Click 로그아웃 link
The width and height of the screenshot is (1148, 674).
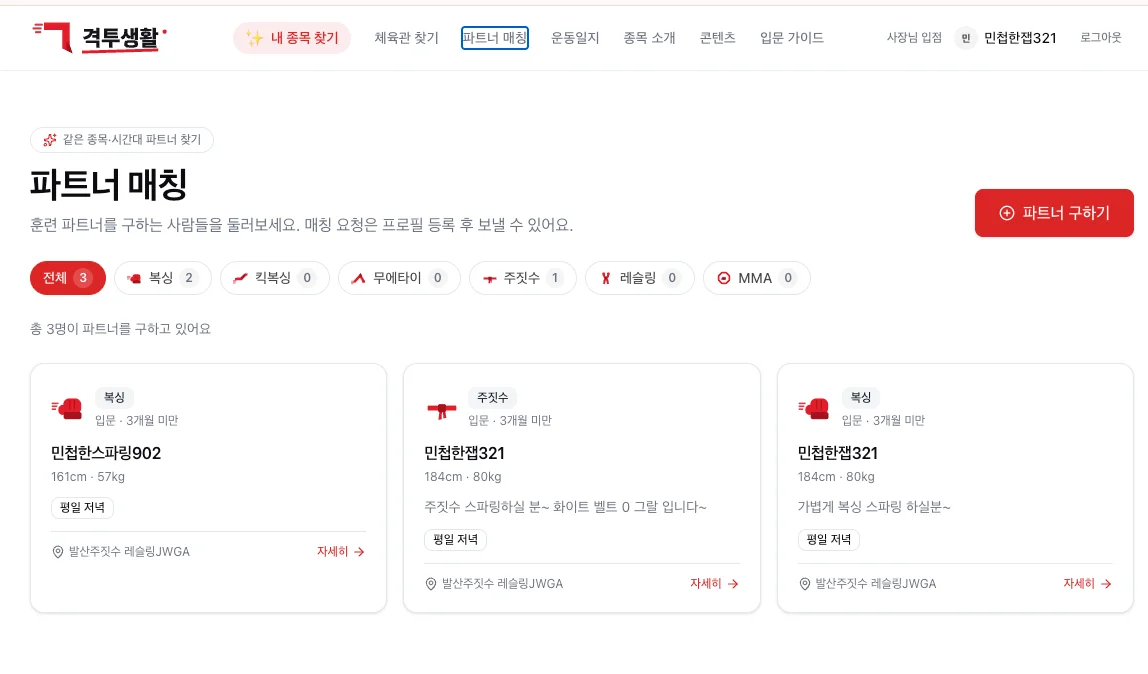click(1100, 37)
